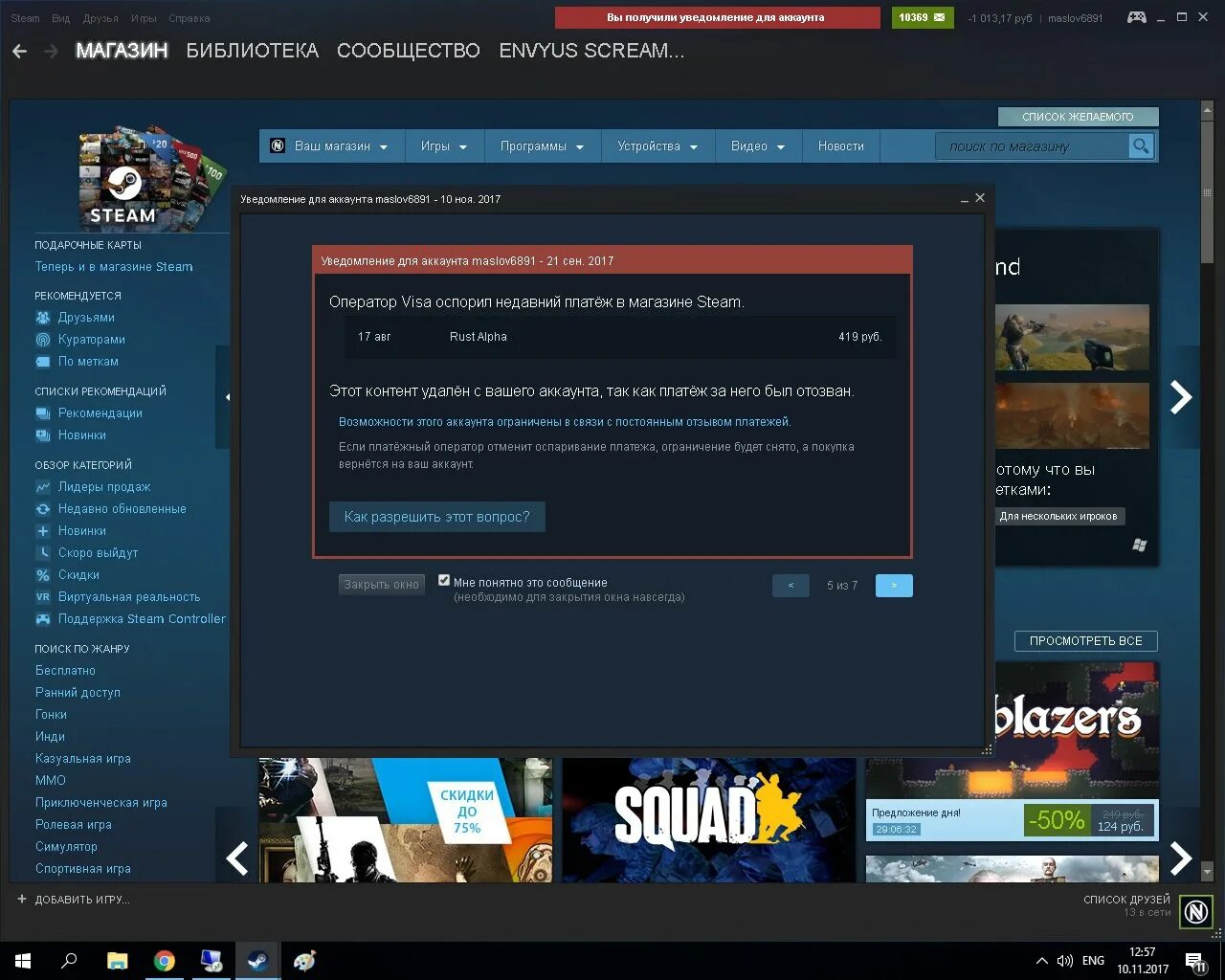1225x980 pixels.
Task: Click the Big Picture controller icon
Action: pos(1136,17)
